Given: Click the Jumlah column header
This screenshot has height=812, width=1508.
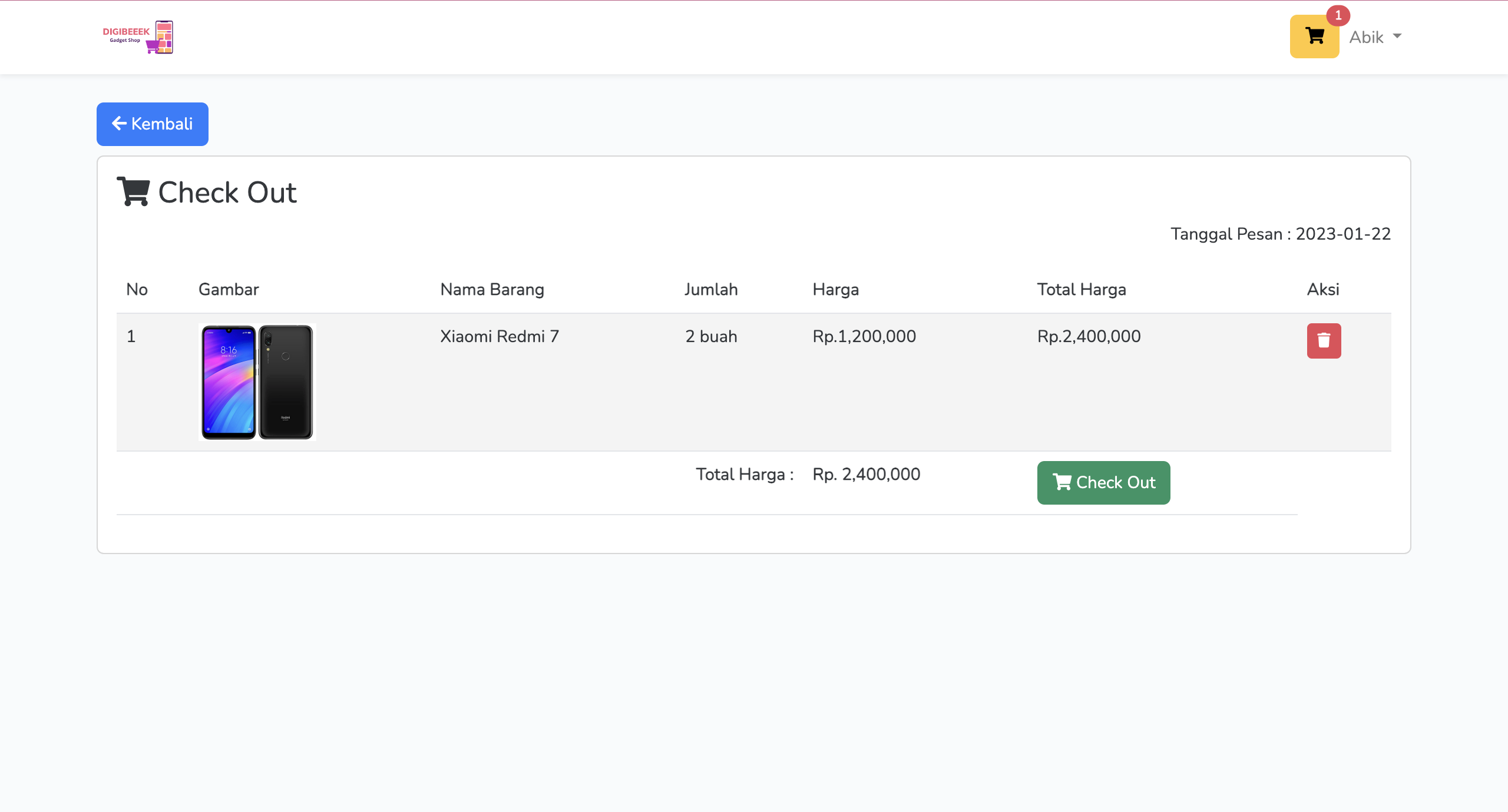Looking at the screenshot, I should [710, 290].
